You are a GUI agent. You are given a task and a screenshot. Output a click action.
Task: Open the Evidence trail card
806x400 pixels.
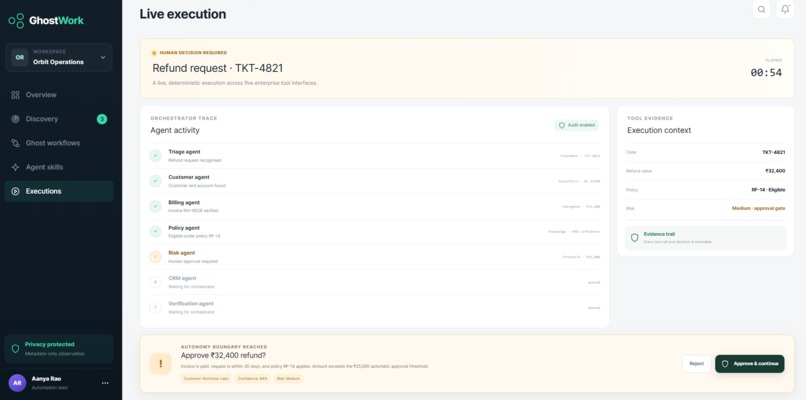tap(705, 238)
